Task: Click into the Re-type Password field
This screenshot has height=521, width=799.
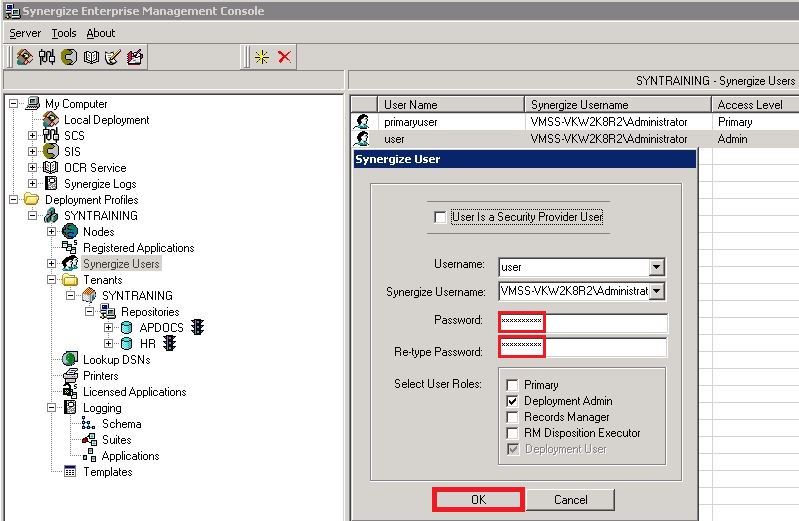Action: pos(582,347)
